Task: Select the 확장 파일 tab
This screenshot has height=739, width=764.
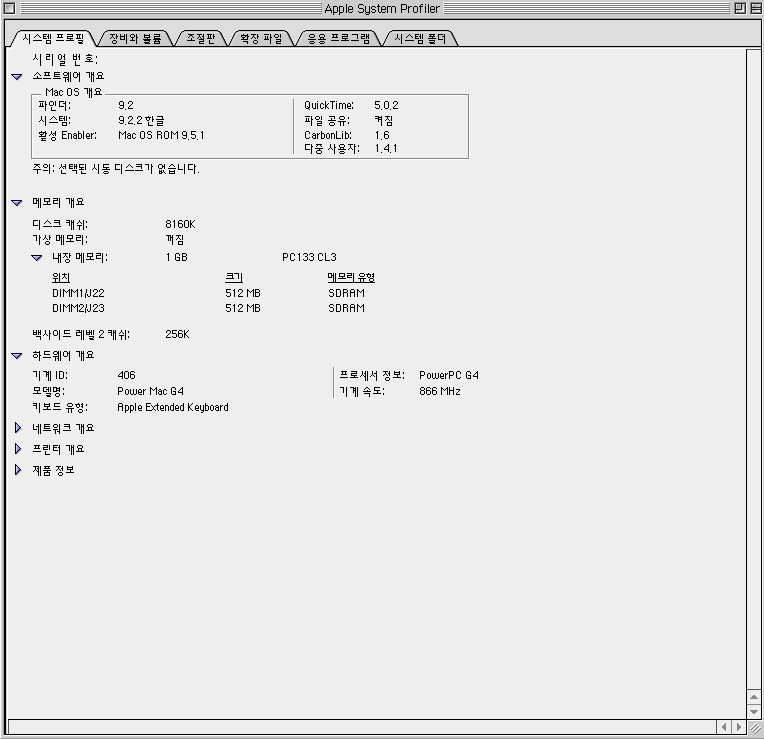Action: (261, 39)
